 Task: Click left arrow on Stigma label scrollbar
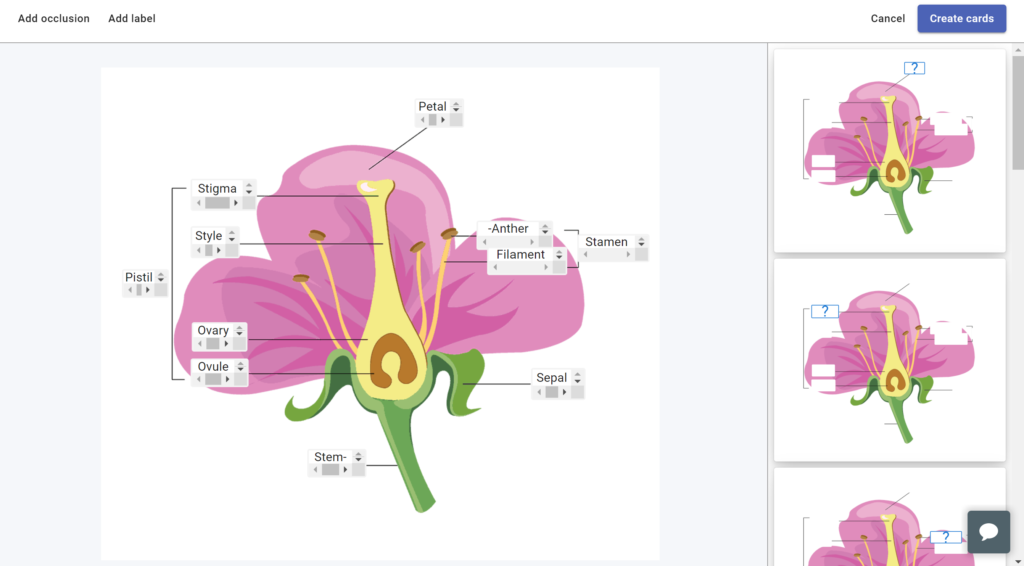click(199, 203)
